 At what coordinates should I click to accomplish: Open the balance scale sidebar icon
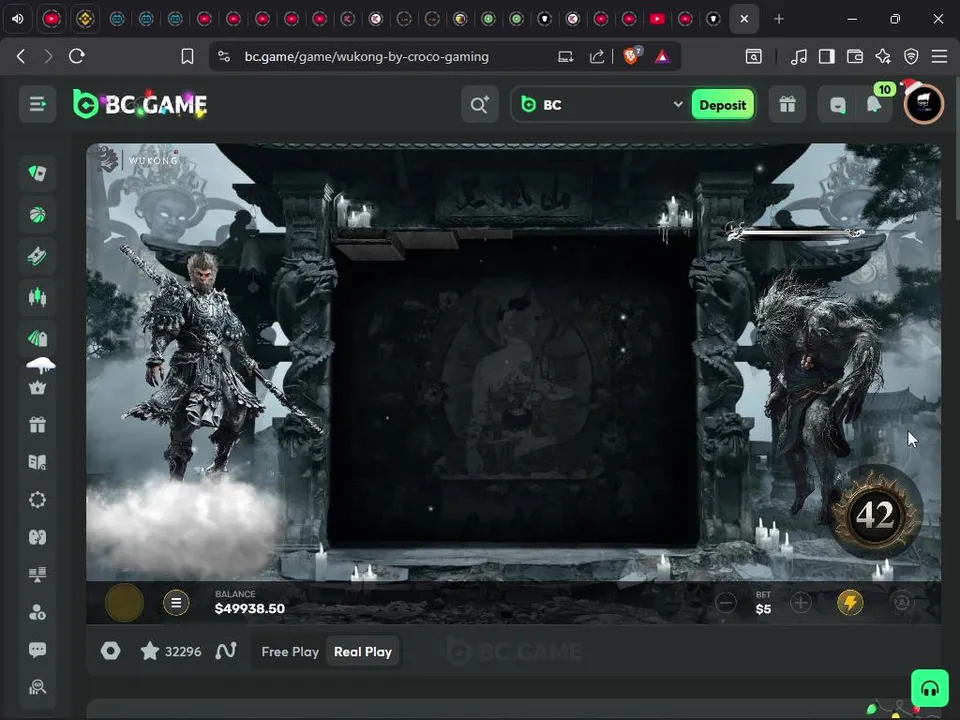pos(37,574)
